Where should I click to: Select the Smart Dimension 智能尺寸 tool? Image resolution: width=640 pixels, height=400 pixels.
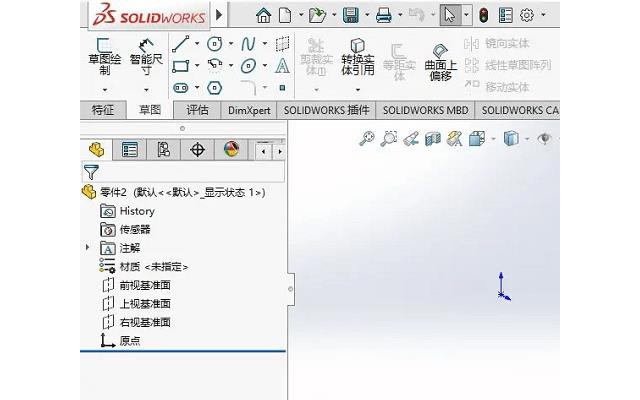(x=146, y=57)
